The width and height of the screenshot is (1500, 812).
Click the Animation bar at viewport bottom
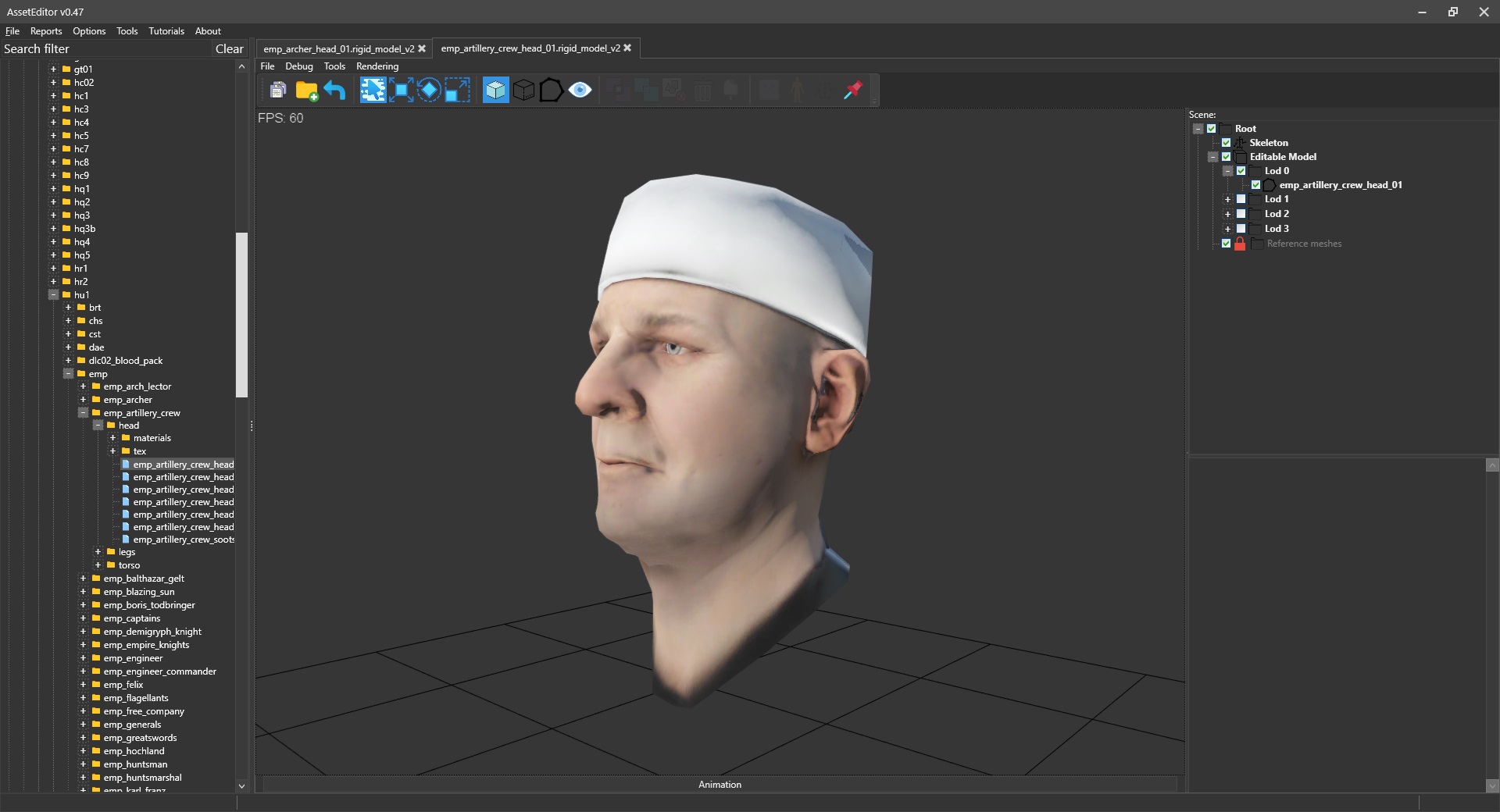[x=720, y=785]
